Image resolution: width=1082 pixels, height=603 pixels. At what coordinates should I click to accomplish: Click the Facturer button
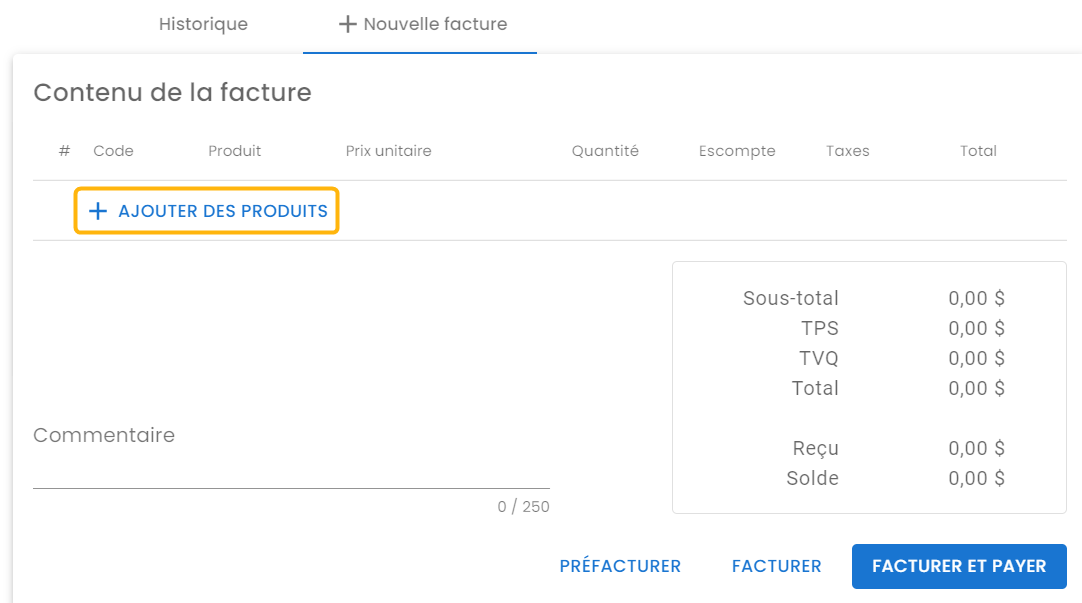point(776,566)
